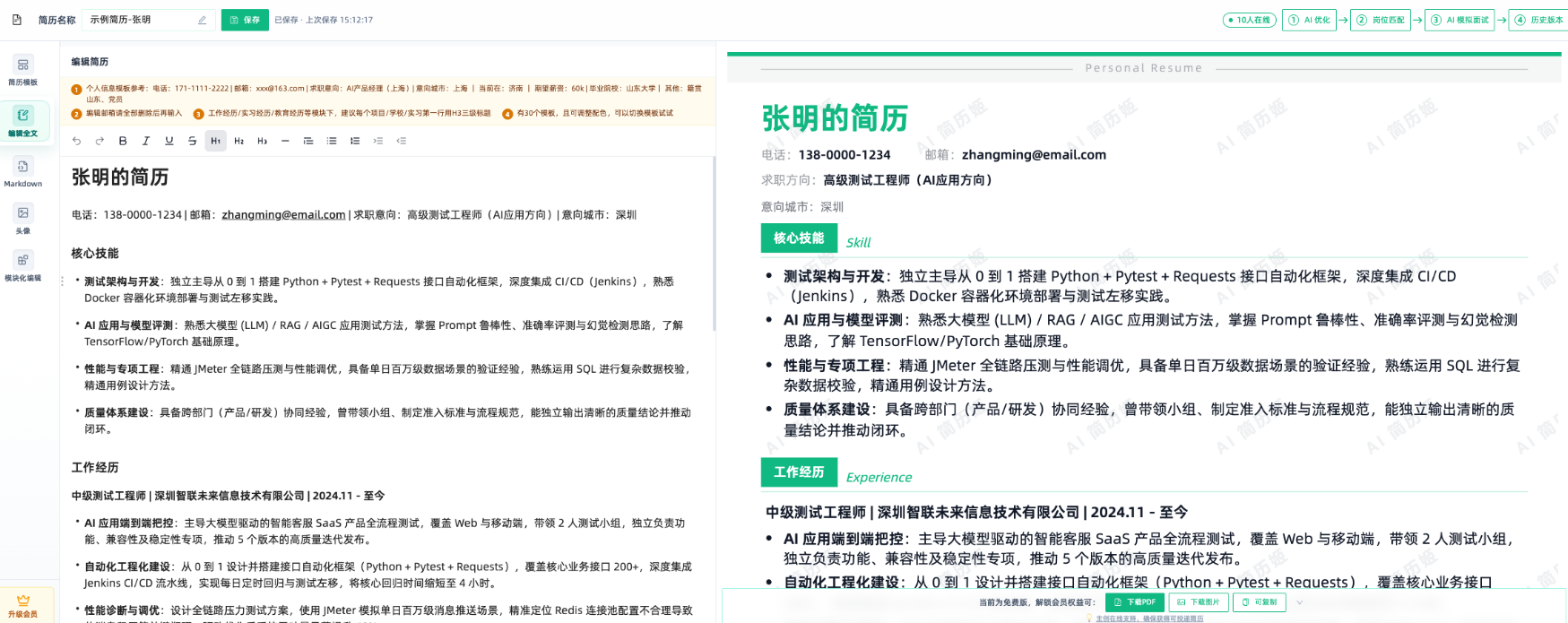Click the AI 应用与模型评测 bullet in preview
Viewport: 1568px width, 623px height.
coord(1150,331)
